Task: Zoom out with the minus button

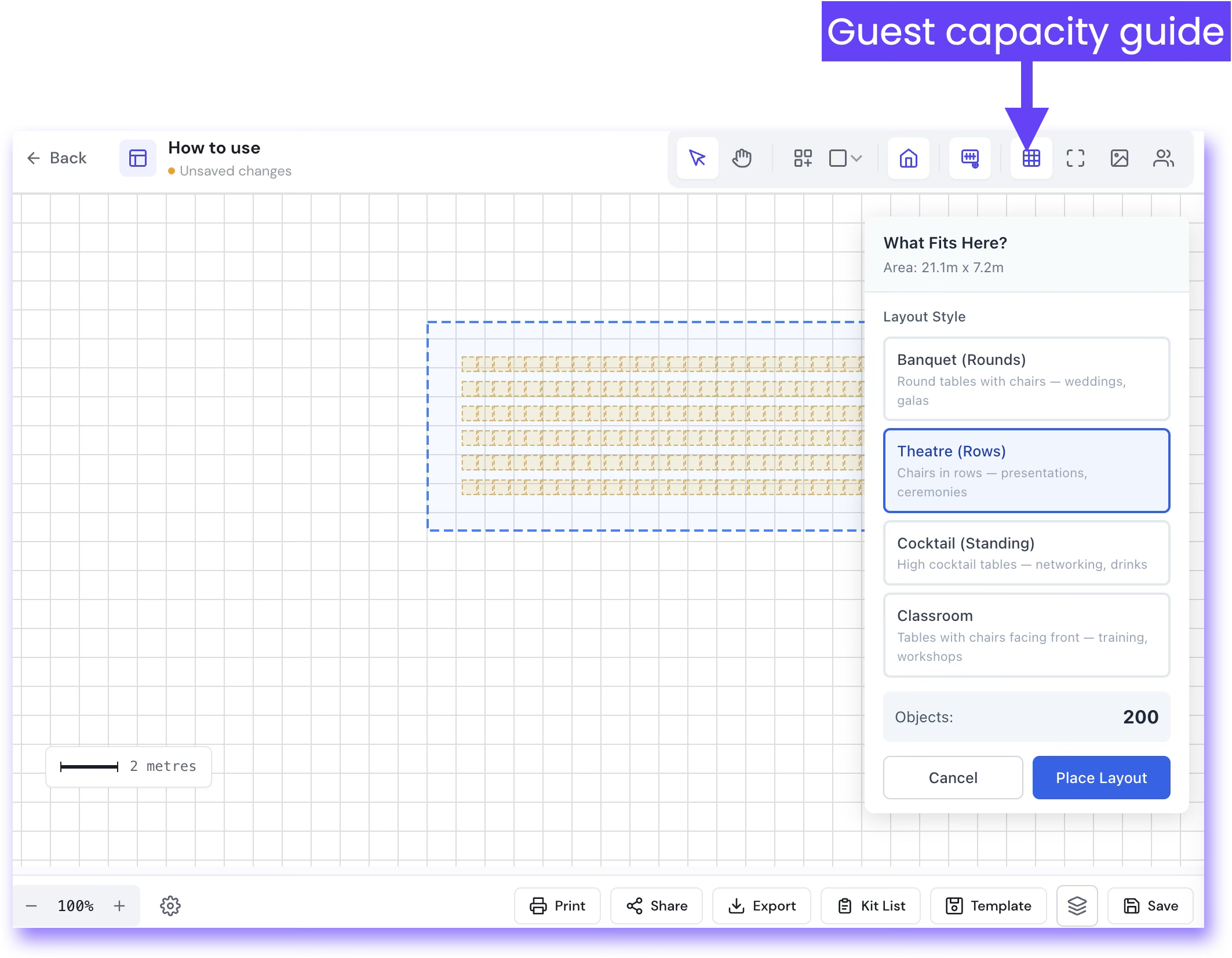Action: point(32,905)
